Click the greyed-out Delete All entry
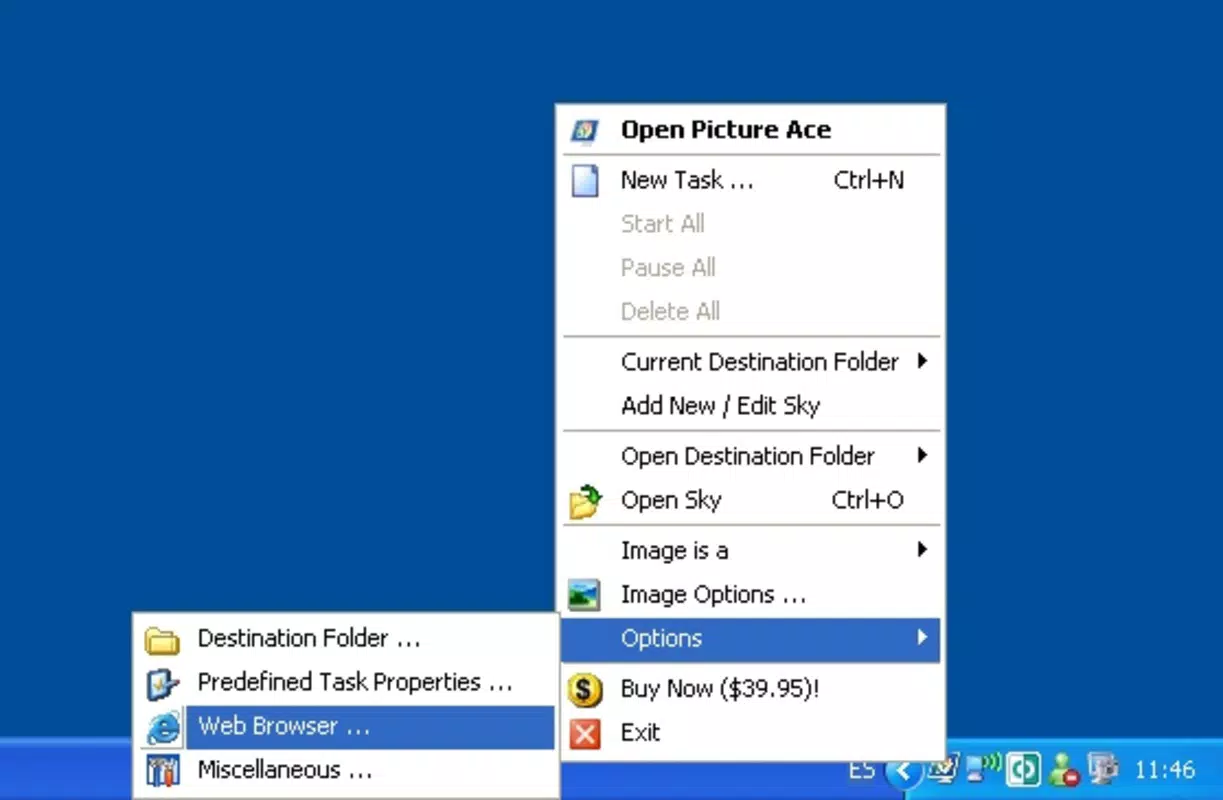Viewport: 1223px width, 800px height. tap(751, 312)
